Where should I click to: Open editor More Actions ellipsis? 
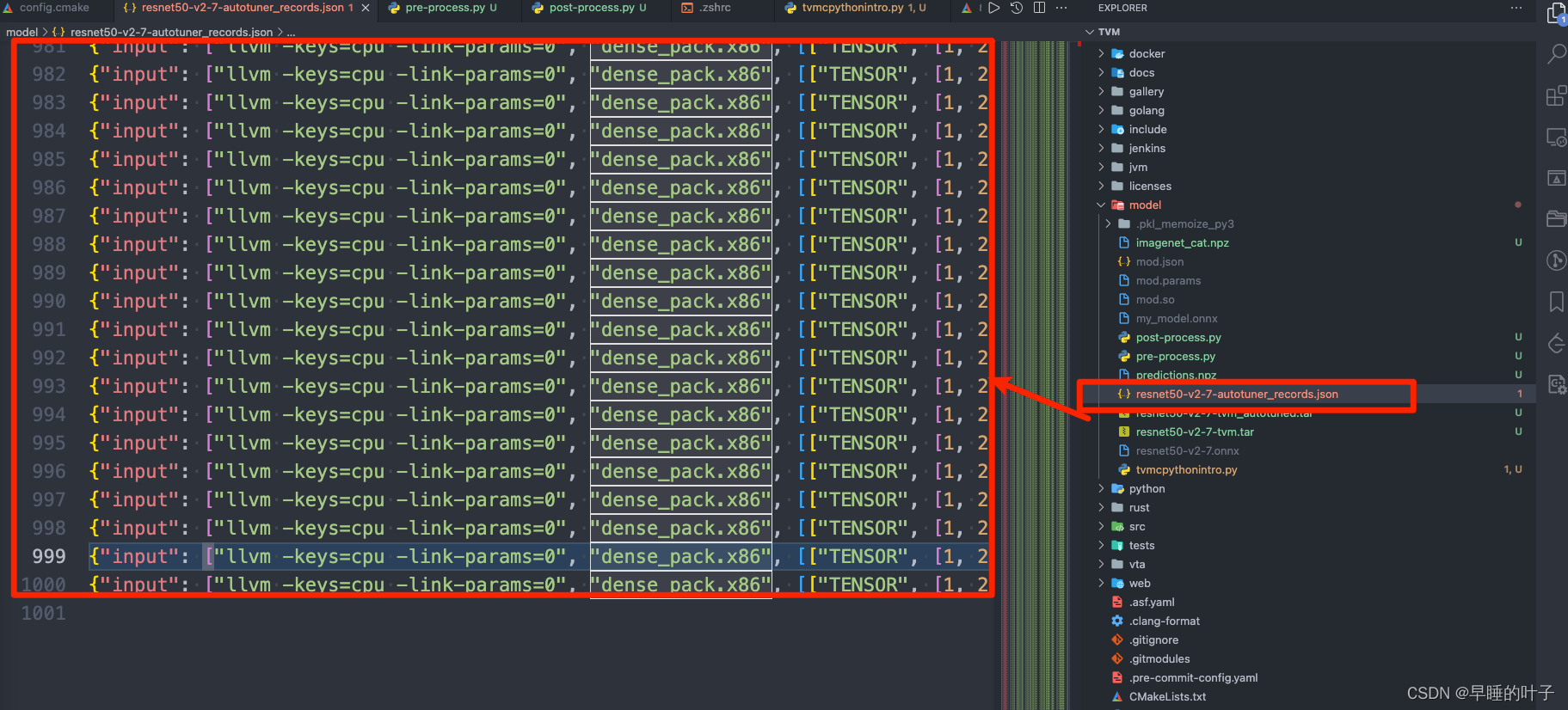1061,8
